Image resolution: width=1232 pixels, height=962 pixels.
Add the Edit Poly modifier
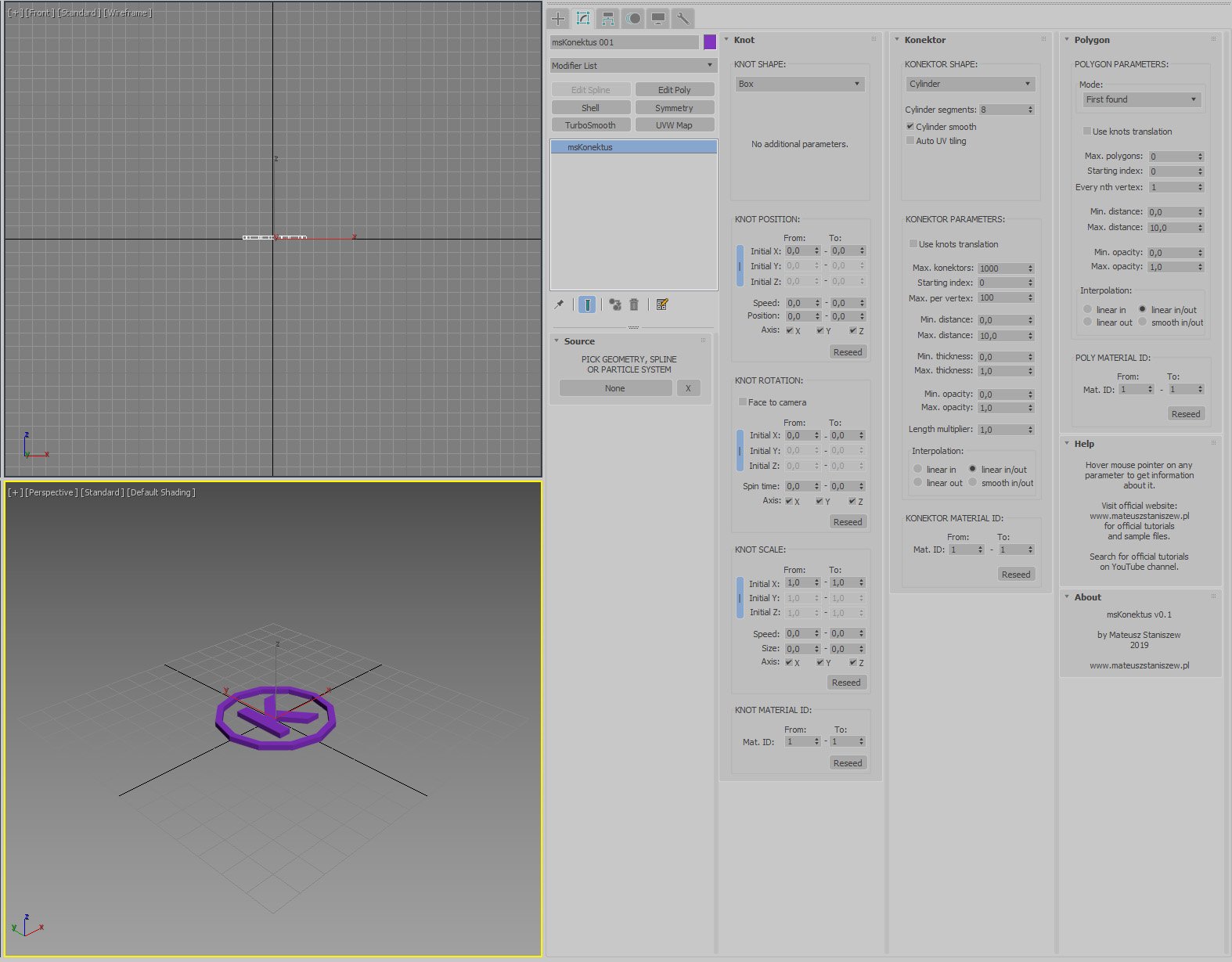coord(674,90)
